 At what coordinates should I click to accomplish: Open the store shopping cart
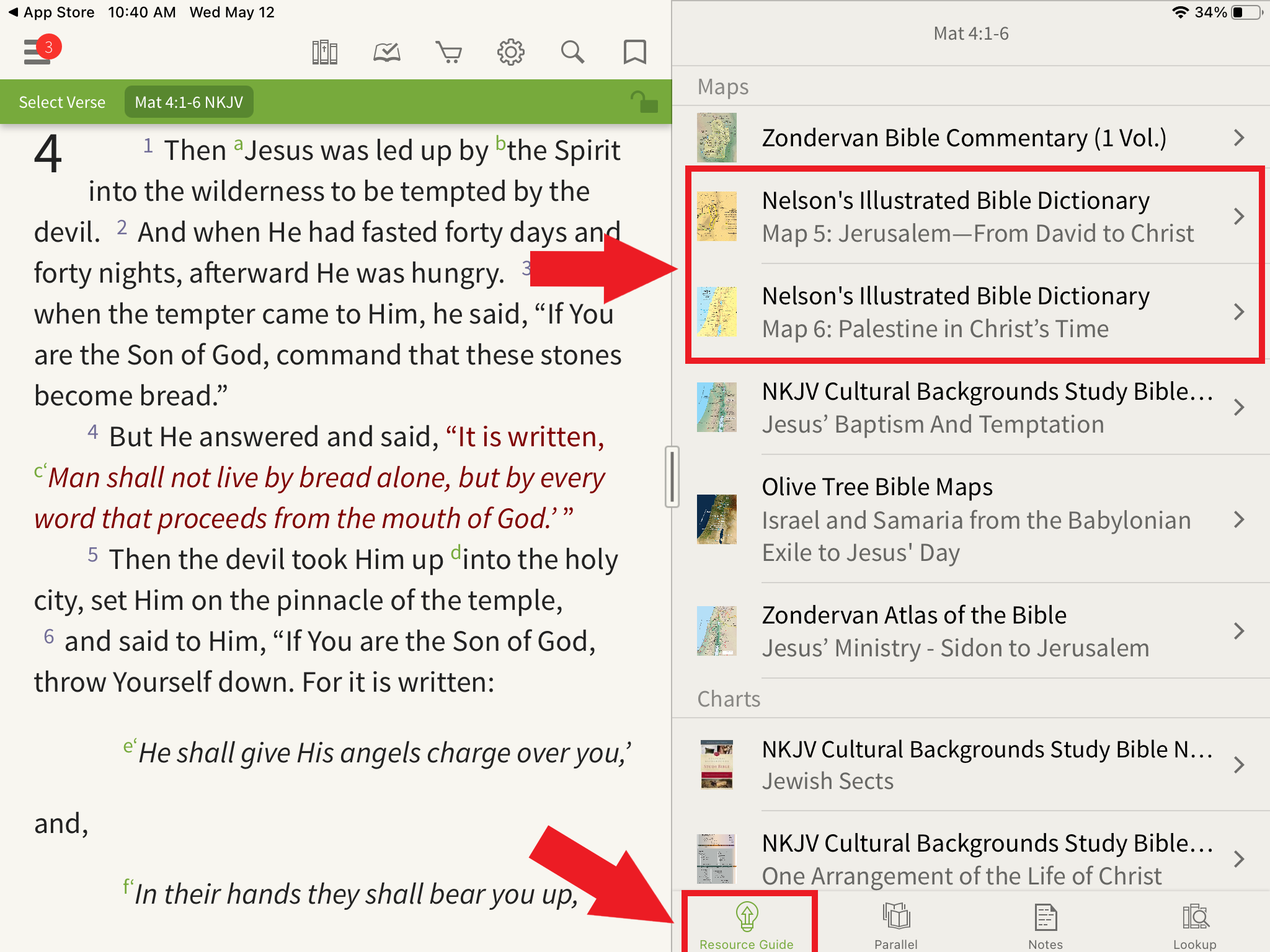449,52
